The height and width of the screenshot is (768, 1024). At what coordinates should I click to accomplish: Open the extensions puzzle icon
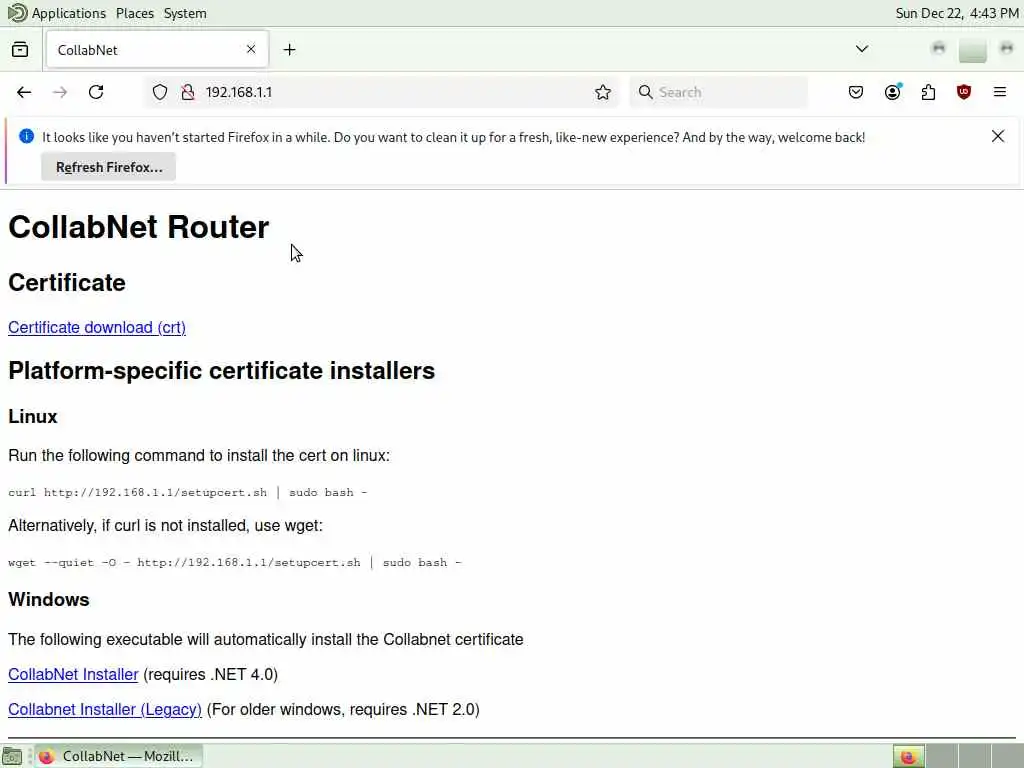tap(928, 92)
